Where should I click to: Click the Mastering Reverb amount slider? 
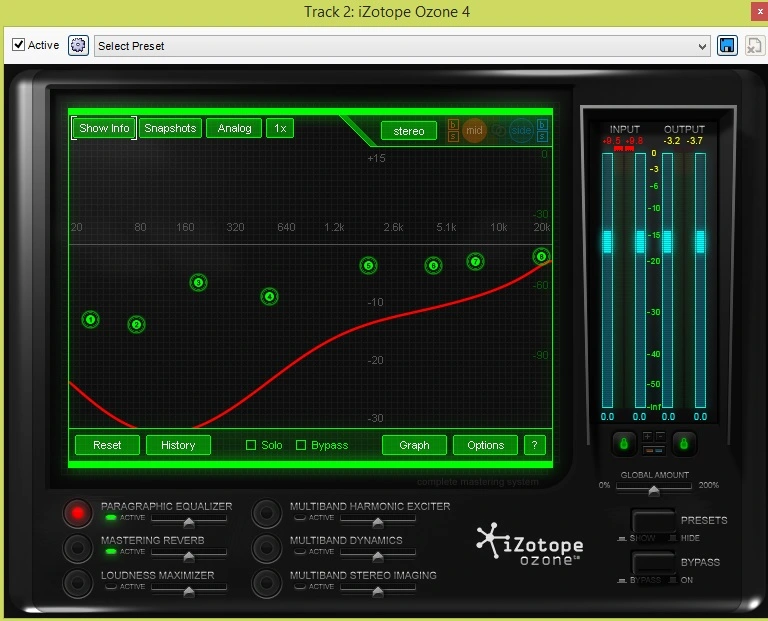pos(189,555)
